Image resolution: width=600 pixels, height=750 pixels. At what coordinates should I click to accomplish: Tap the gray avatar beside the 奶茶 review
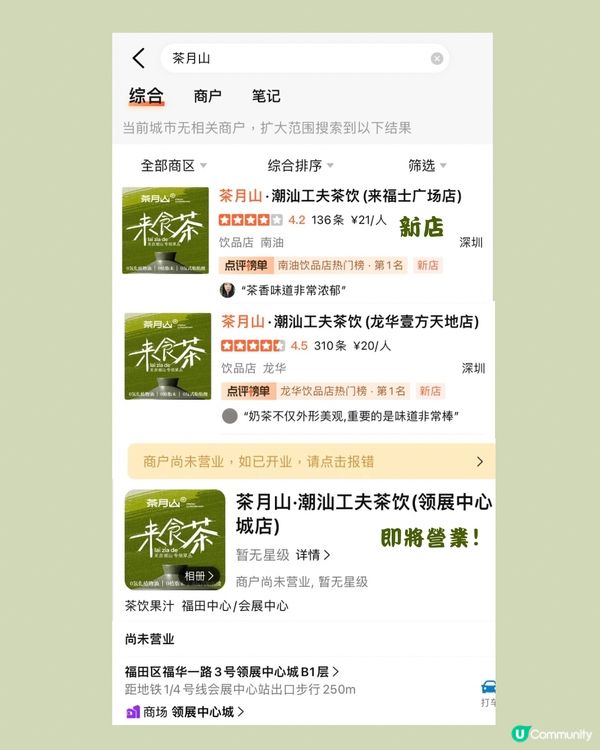[230, 416]
